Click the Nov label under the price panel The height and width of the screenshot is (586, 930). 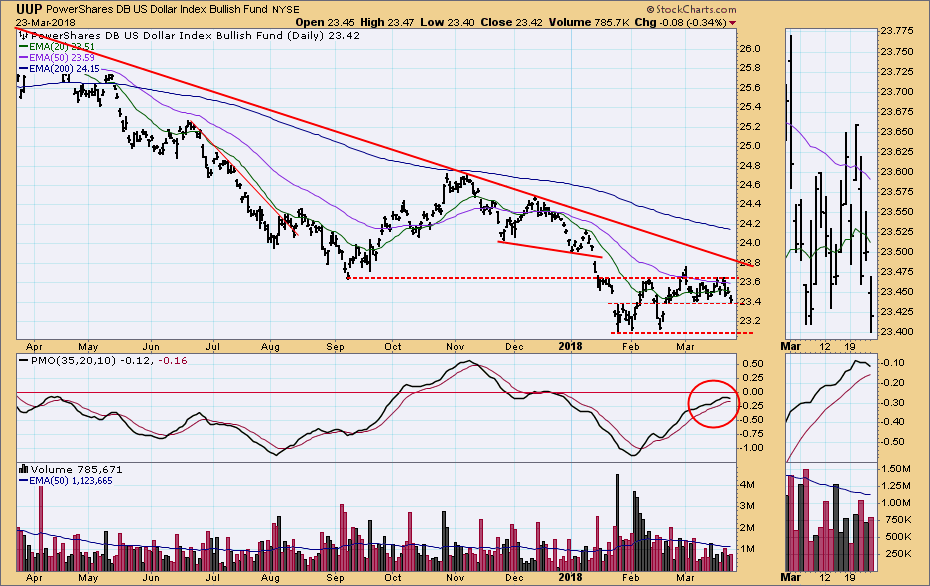point(455,346)
